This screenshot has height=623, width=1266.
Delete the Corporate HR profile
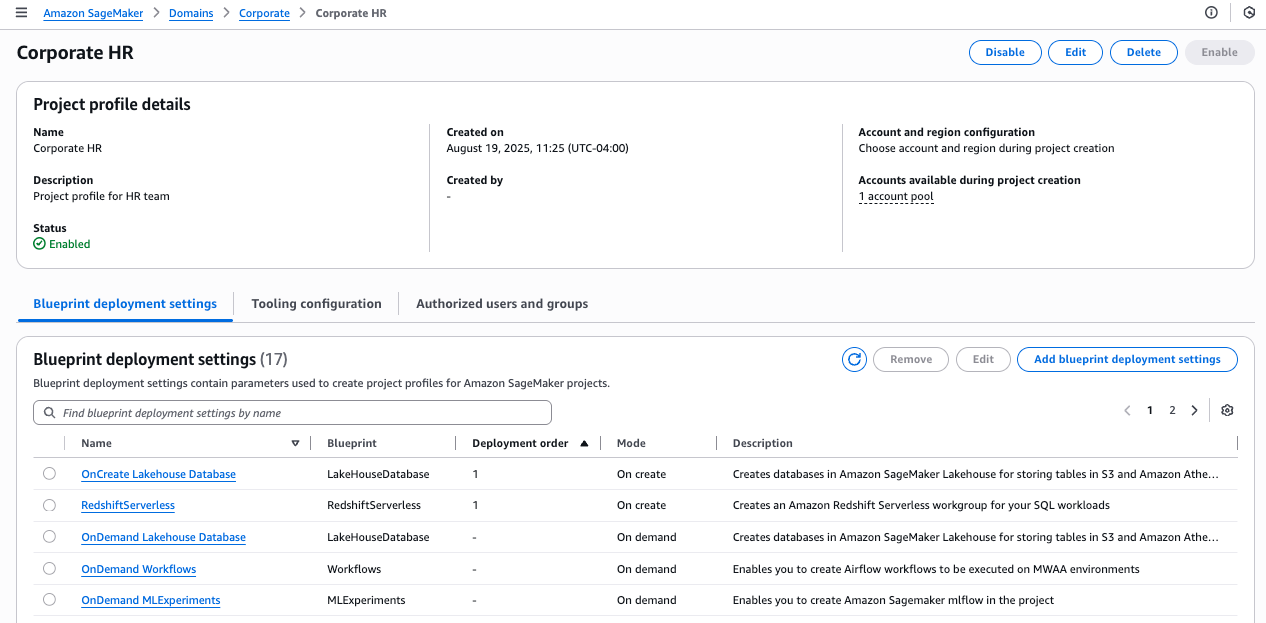[1144, 52]
